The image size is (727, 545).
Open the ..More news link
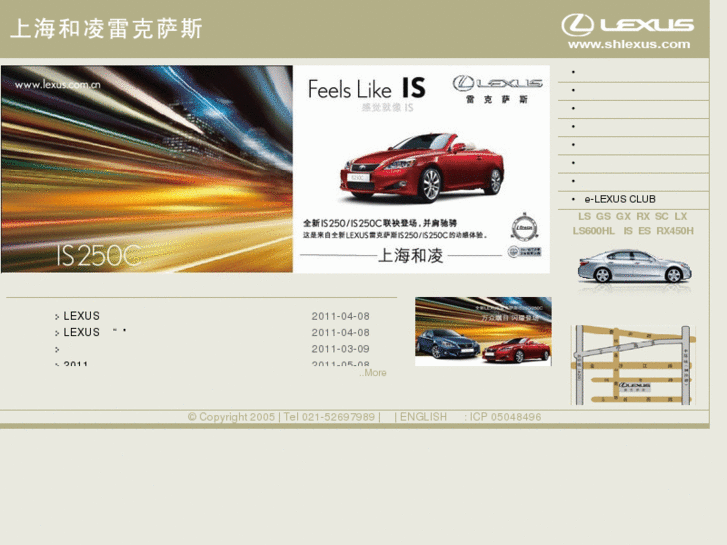coord(373,373)
